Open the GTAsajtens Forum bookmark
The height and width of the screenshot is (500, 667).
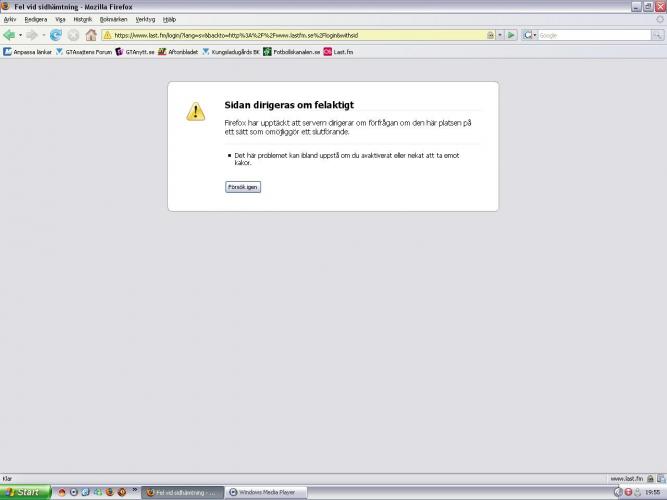pos(84,52)
